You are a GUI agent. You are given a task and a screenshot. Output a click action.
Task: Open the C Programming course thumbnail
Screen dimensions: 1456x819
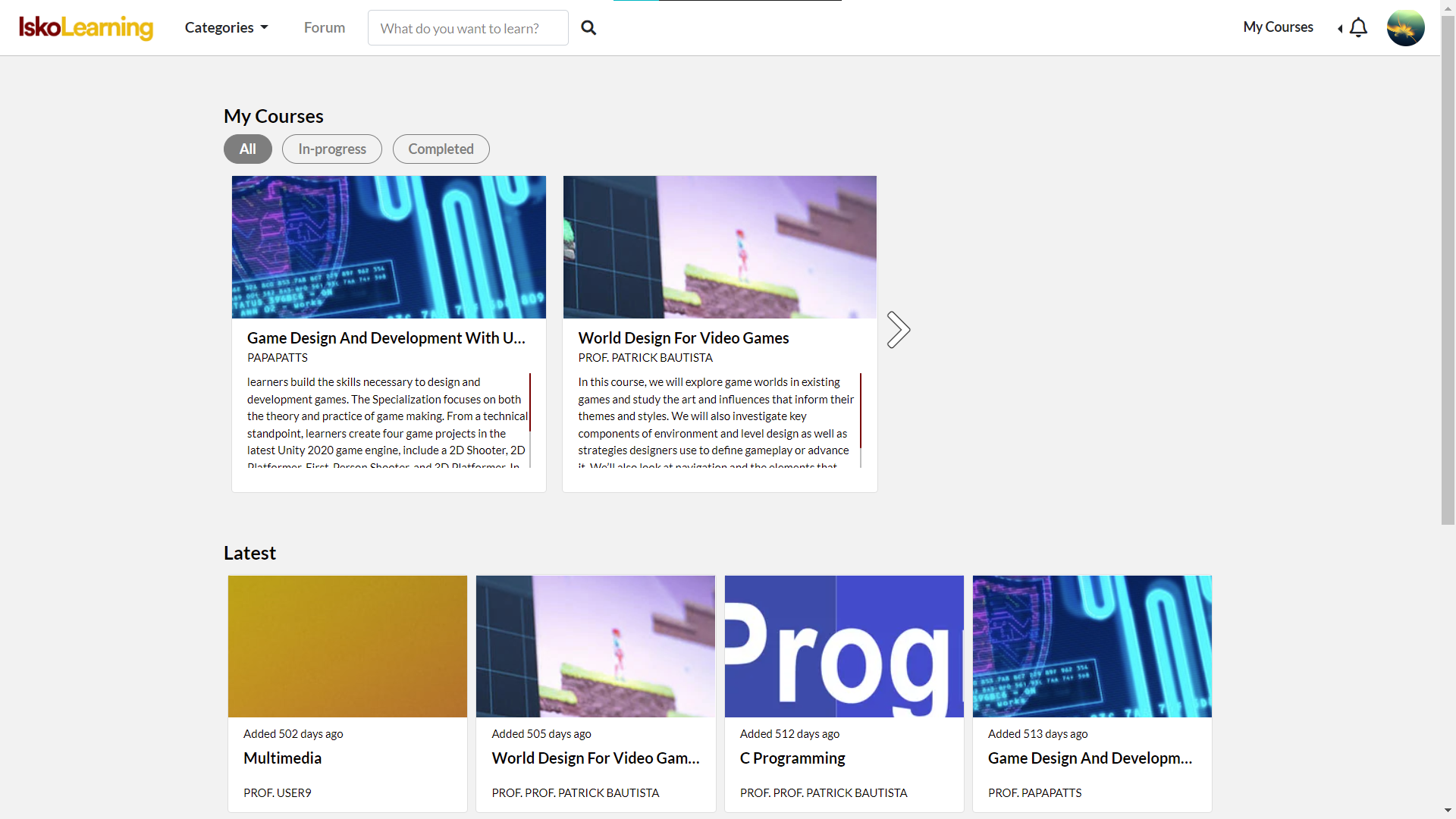pyautogui.click(x=844, y=646)
